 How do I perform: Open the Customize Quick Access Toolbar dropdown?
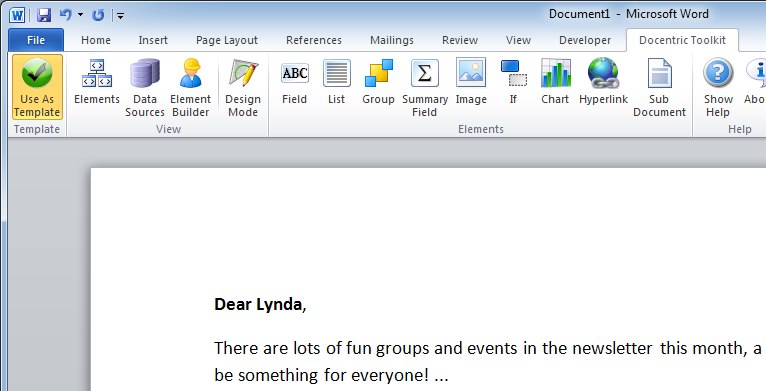tap(120, 16)
